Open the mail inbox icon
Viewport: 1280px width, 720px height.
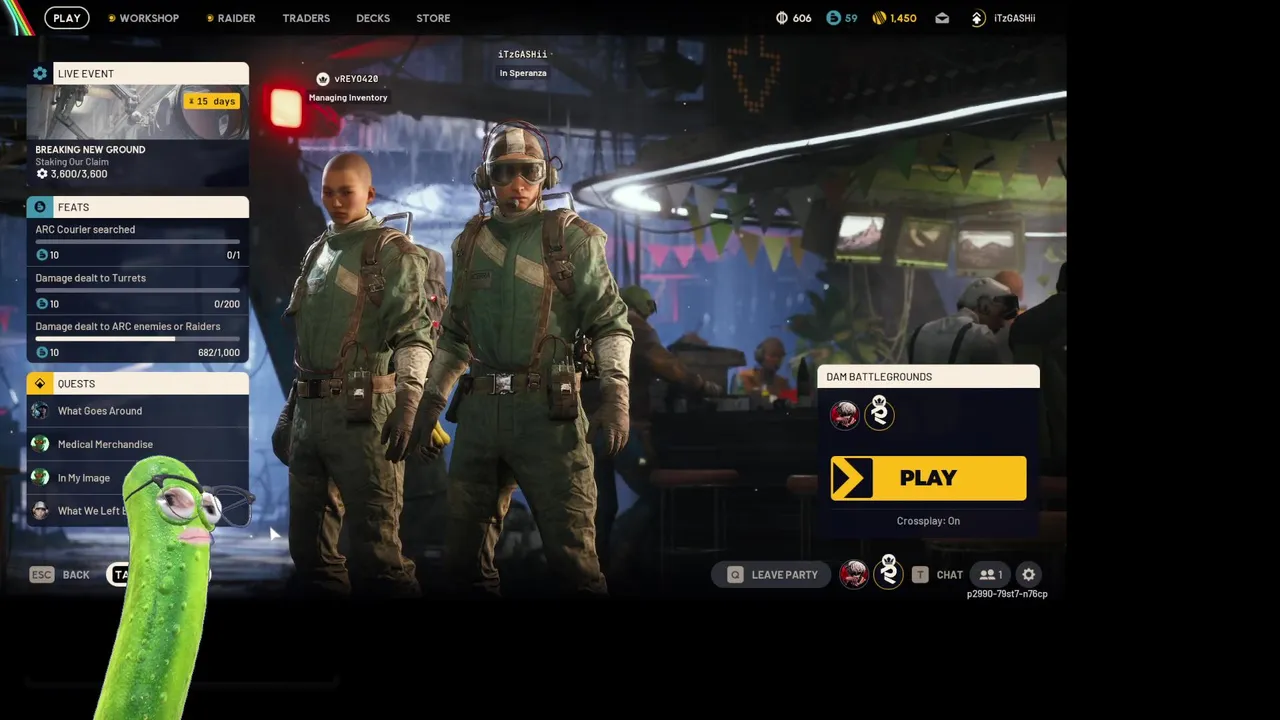942,18
